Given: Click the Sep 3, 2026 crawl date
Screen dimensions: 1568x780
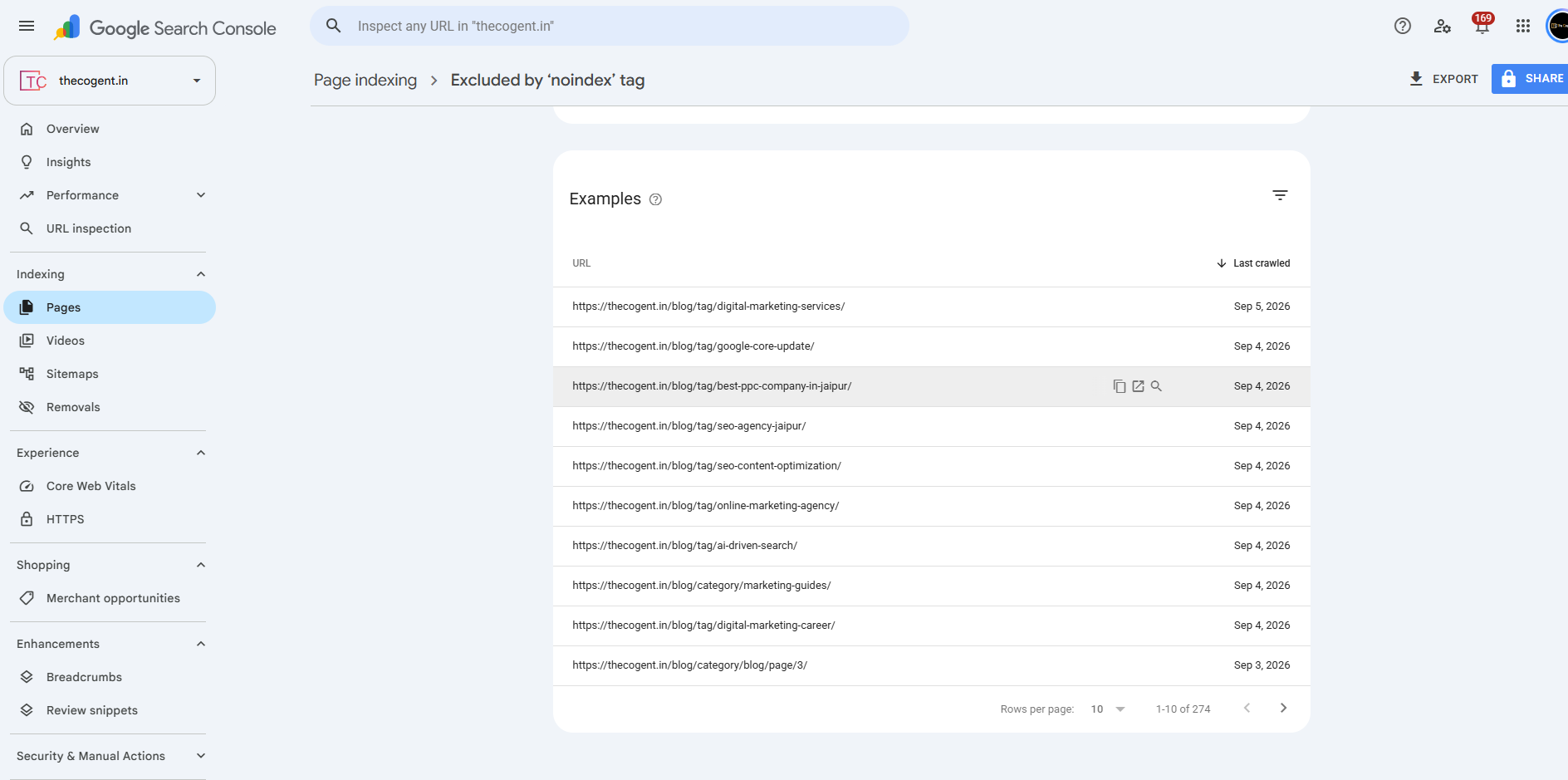Looking at the screenshot, I should click(1262, 665).
